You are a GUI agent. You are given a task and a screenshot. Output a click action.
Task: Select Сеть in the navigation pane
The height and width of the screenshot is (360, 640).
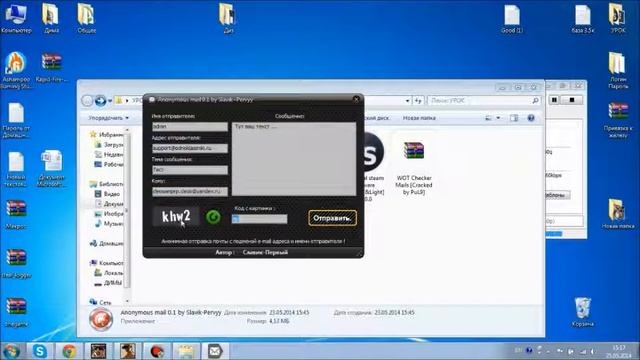(100, 302)
